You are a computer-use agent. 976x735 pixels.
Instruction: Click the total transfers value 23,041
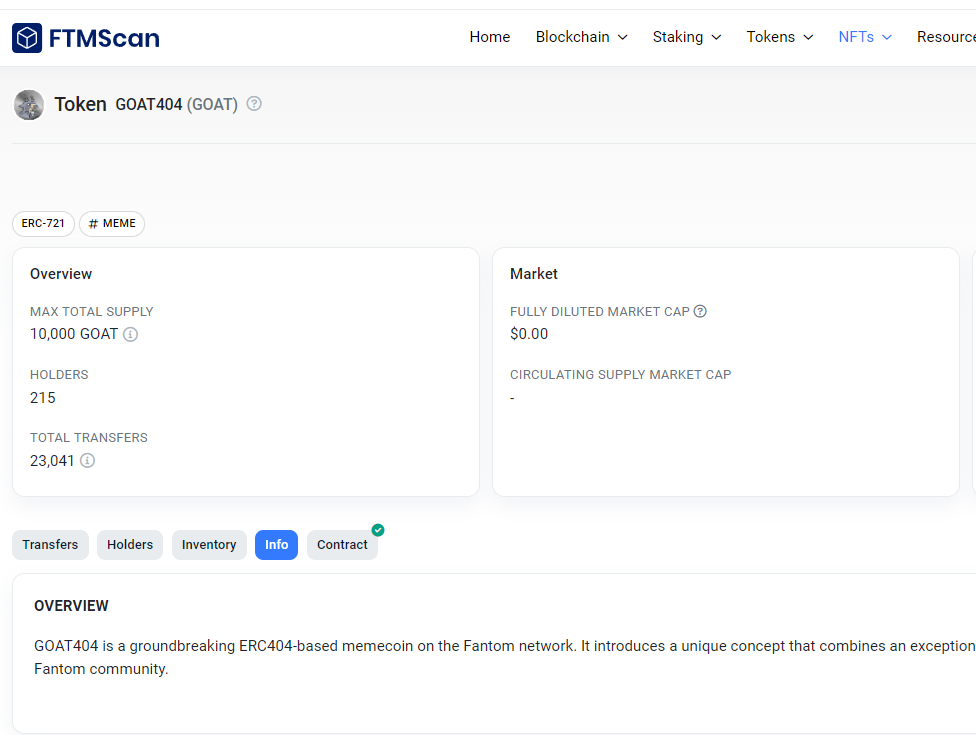coord(52,461)
